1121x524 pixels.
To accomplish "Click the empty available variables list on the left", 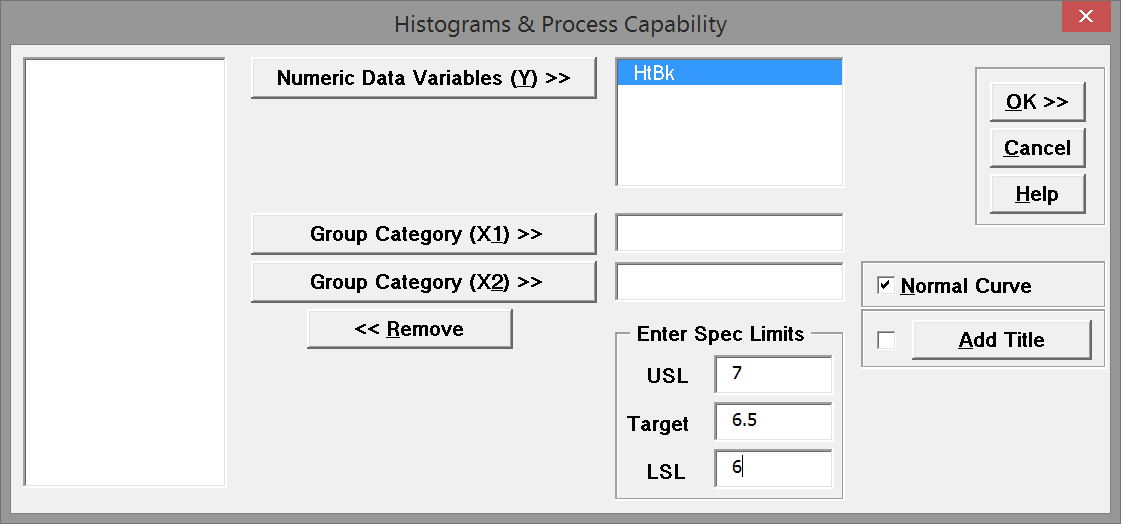I will point(125,272).
